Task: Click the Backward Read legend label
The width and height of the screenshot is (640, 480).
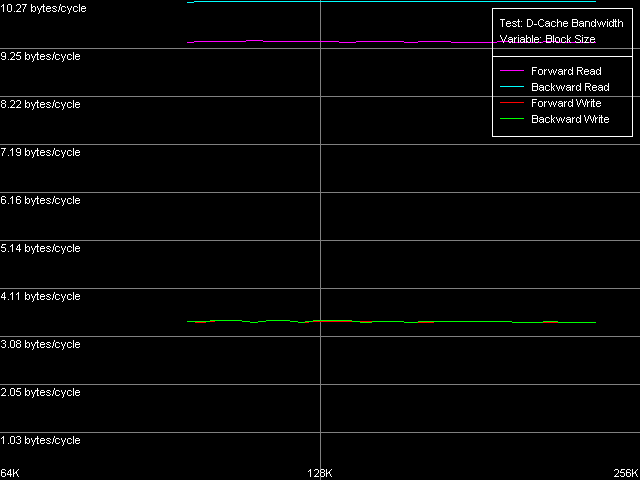Action: (x=570, y=87)
